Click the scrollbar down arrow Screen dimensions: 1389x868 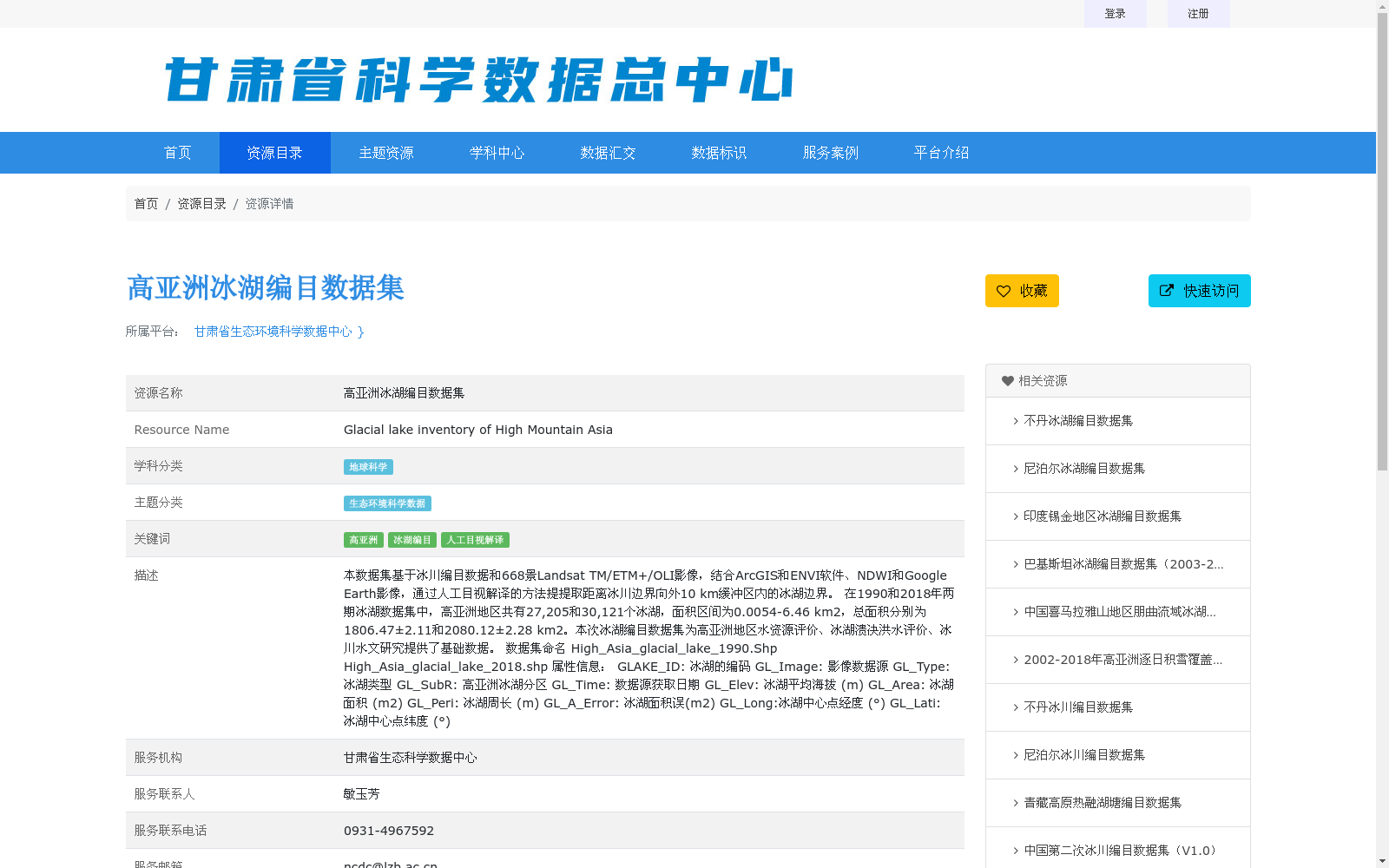click(x=1382, y=861)
